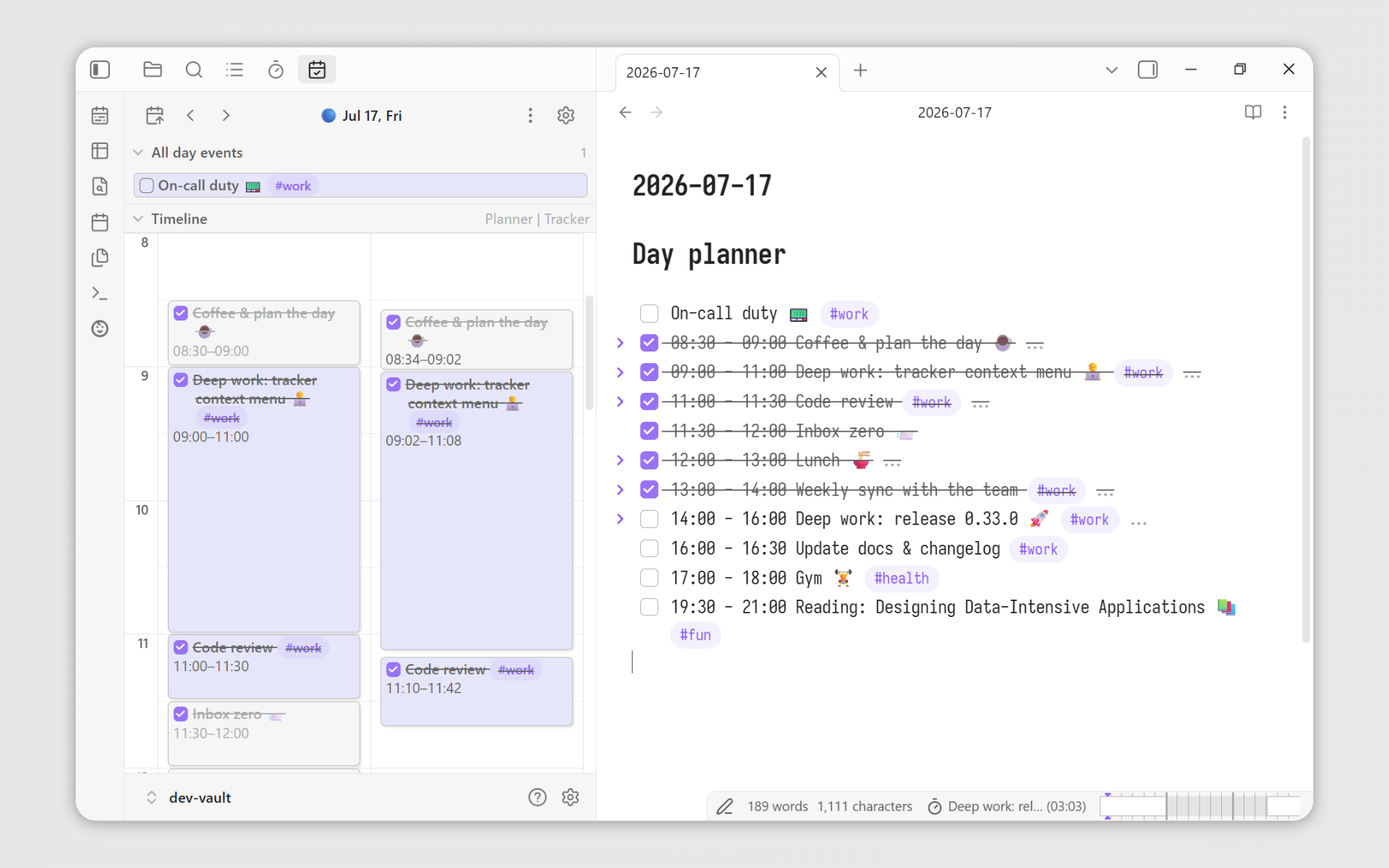Click the smiley face ribbon icon
1389x868 pixels.
coord(100,328)
